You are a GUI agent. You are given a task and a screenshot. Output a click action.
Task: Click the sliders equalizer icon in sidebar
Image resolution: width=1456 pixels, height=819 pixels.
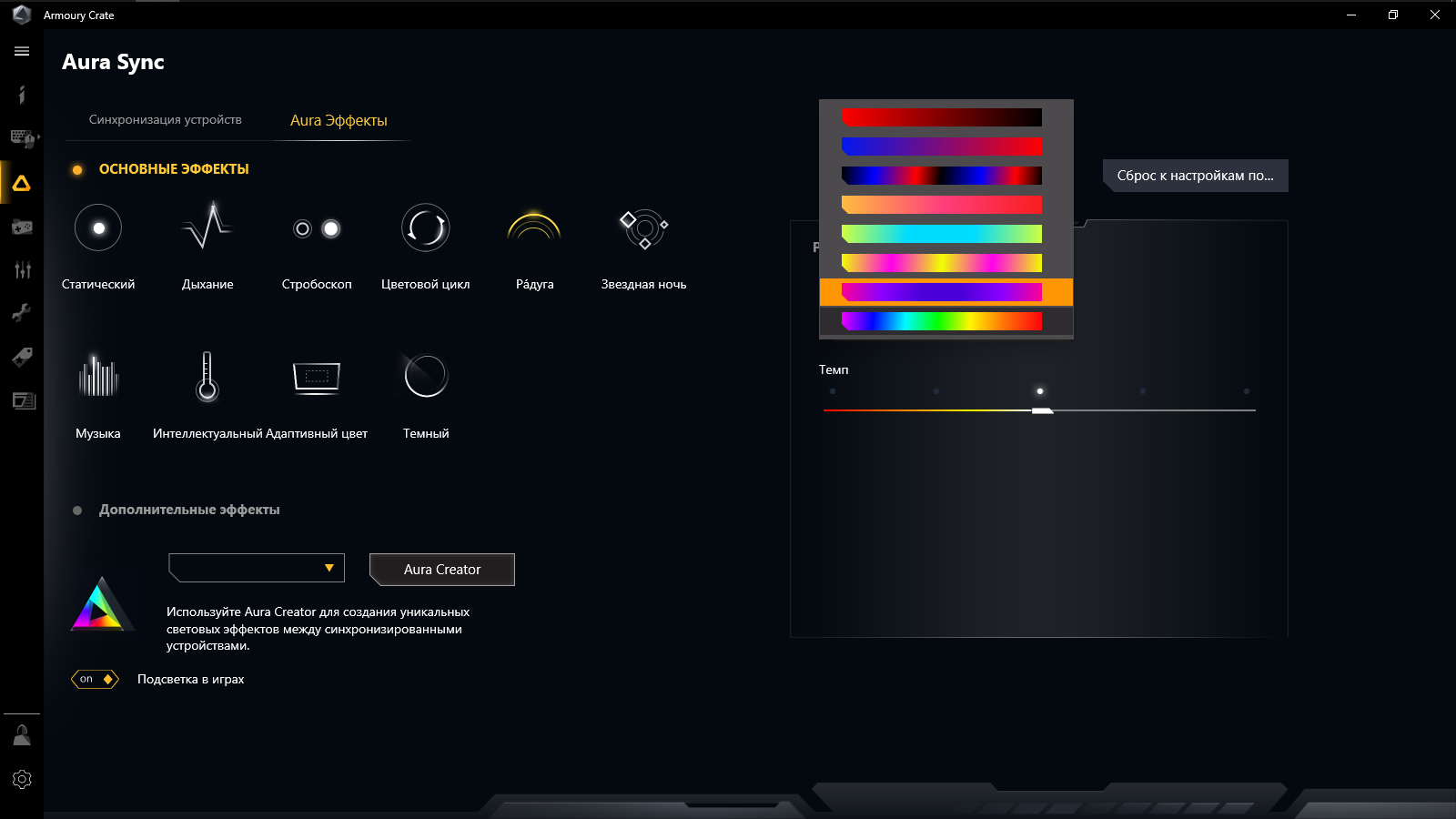21,269
